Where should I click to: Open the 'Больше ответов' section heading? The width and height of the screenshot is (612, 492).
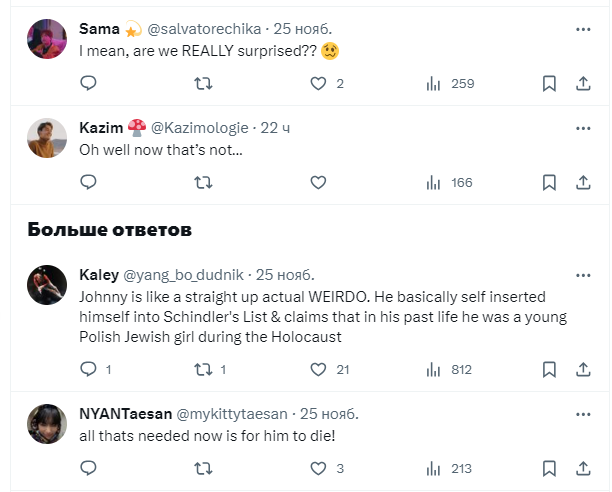click(110, 230)
